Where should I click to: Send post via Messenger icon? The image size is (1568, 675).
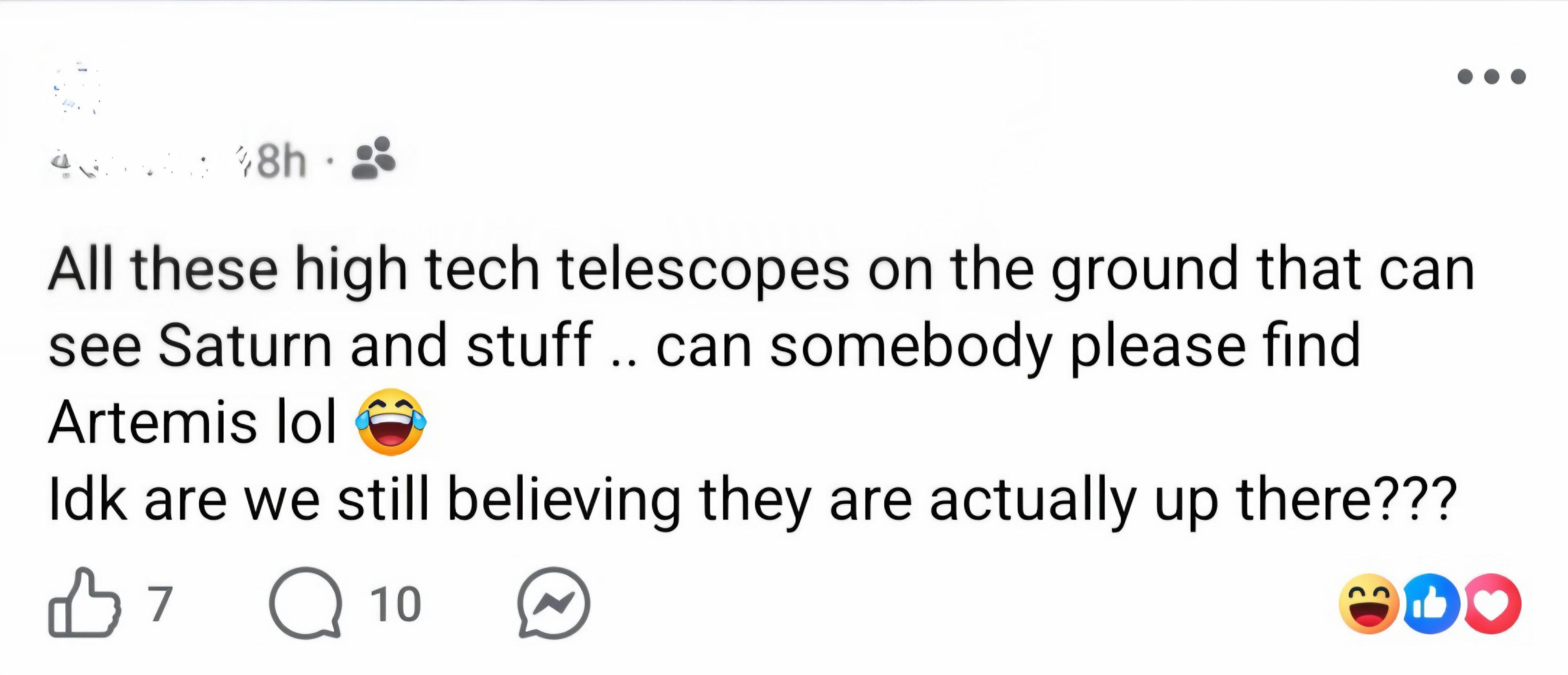553,603
